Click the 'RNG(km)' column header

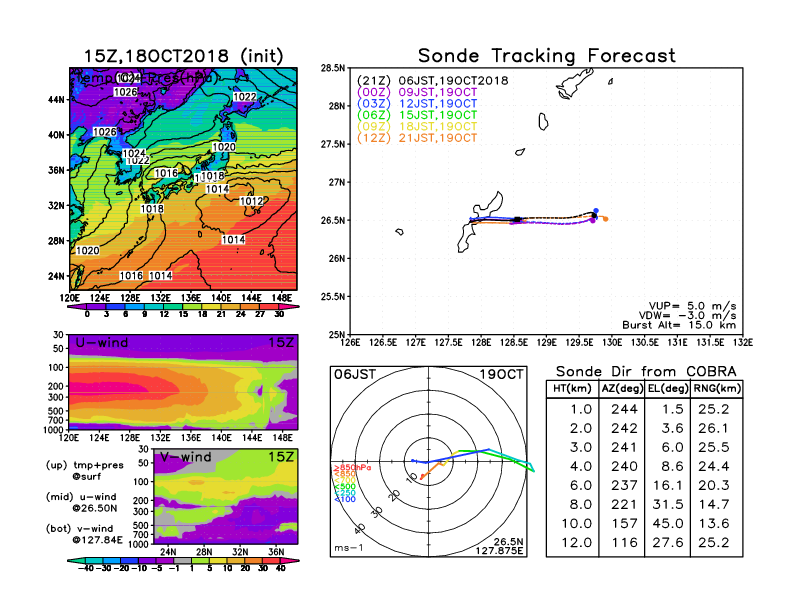[x=717, y=388]
